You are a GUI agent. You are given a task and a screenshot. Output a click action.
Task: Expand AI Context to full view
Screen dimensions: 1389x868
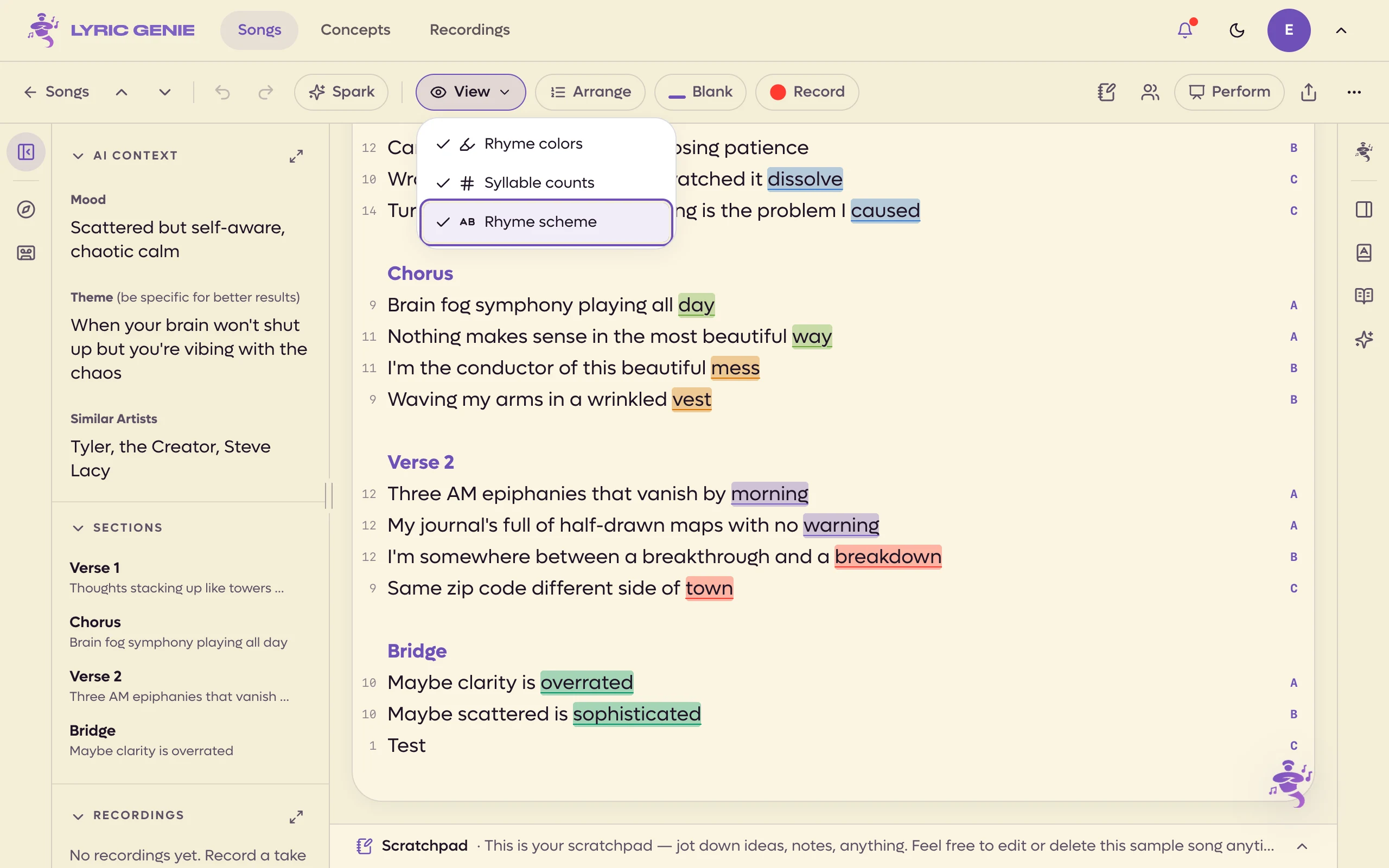click(296, 156)
